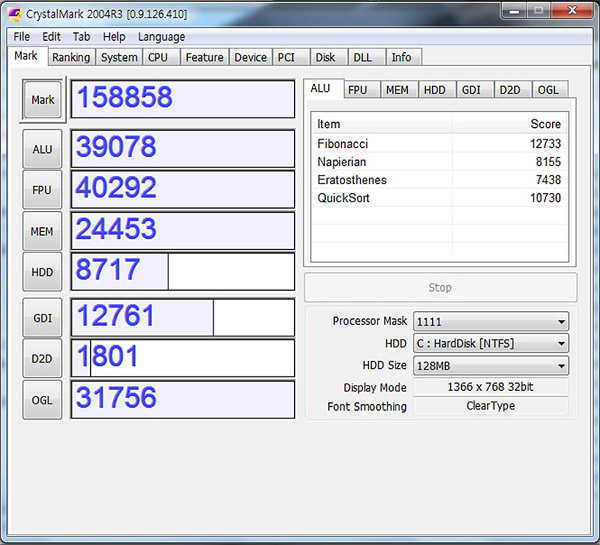Open the Help menu
600x545 pixels.
point(114,37)
